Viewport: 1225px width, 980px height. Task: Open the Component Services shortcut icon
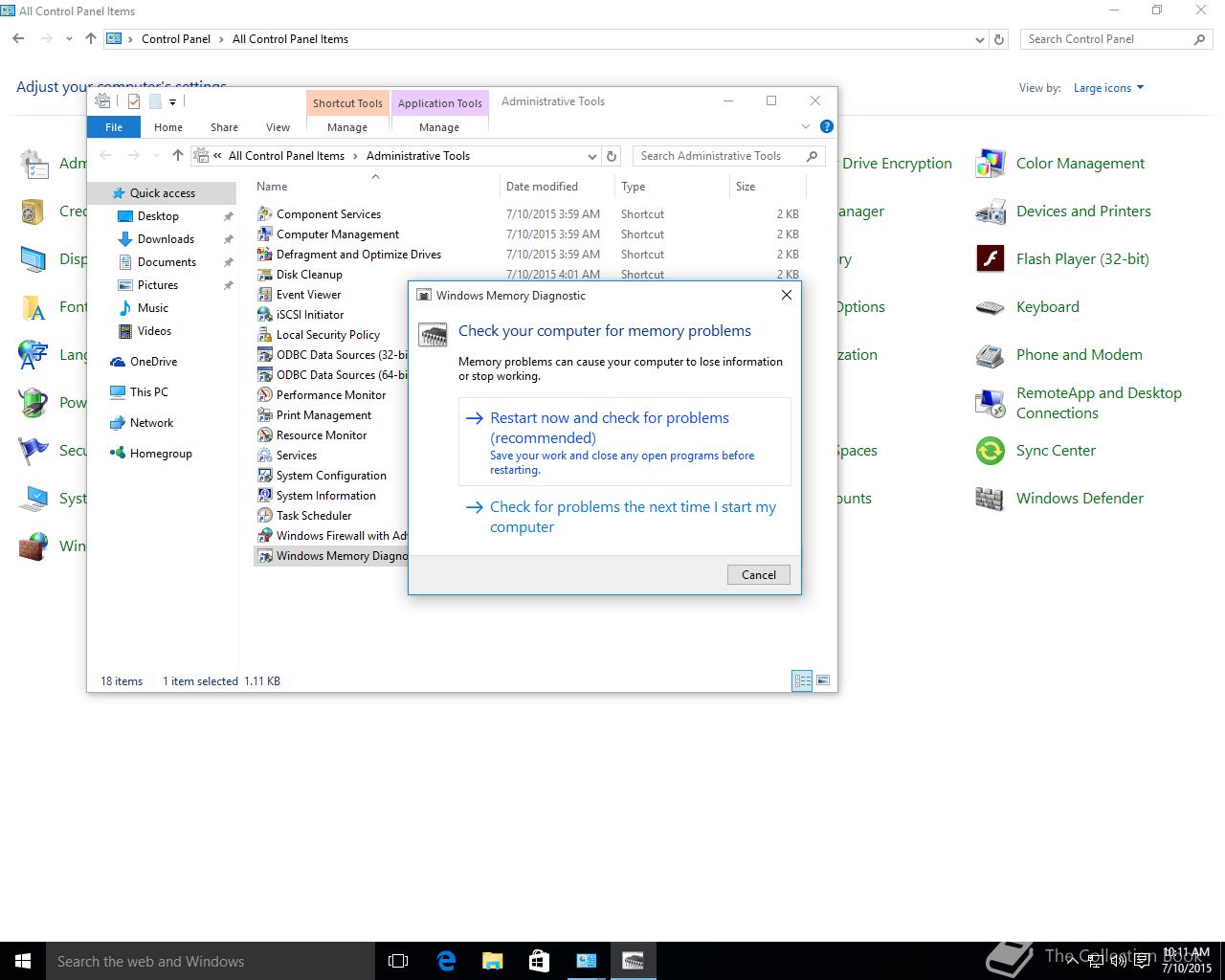click(x=265, y=214)
